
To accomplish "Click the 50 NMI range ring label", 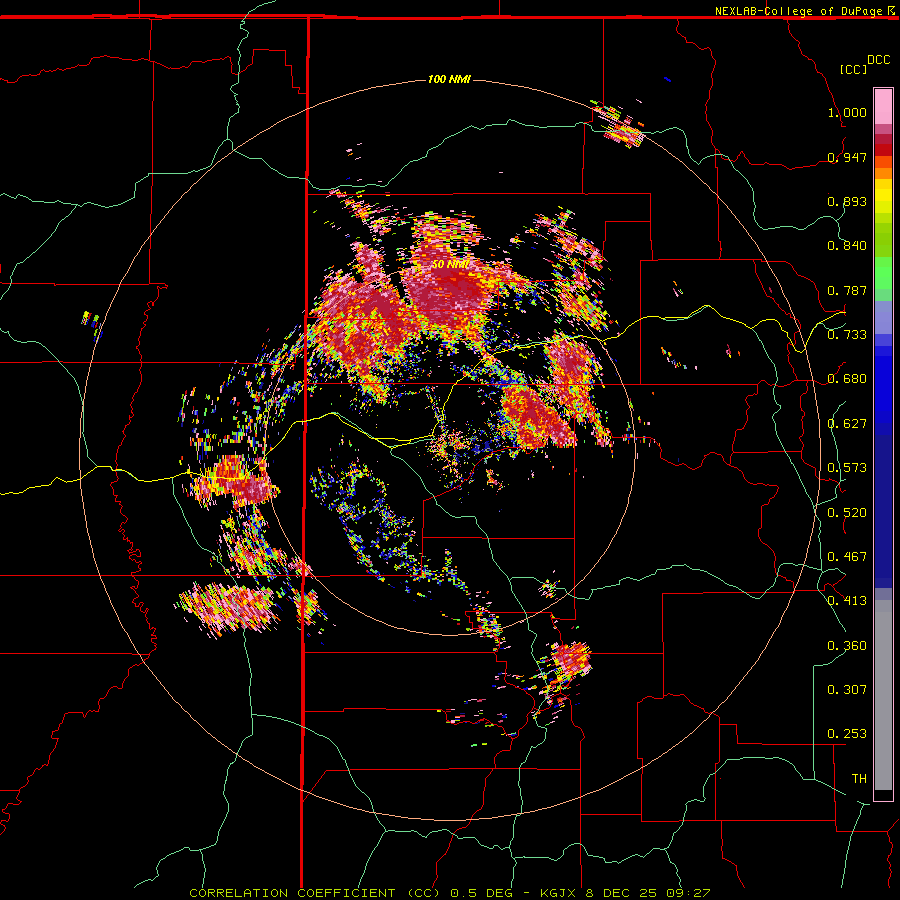I will point(451,264).
